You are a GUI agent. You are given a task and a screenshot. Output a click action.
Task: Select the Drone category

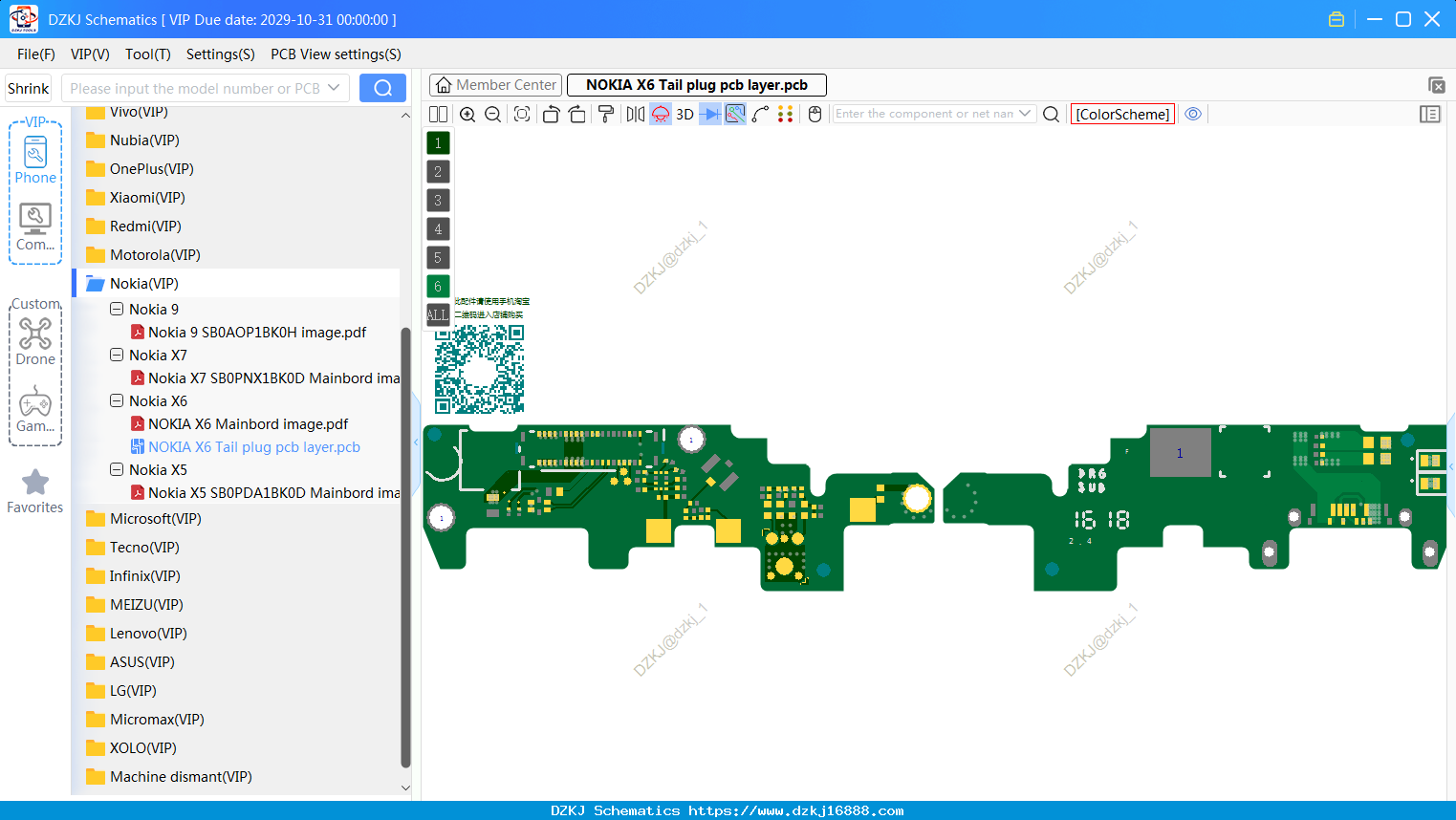pos(35,341)
